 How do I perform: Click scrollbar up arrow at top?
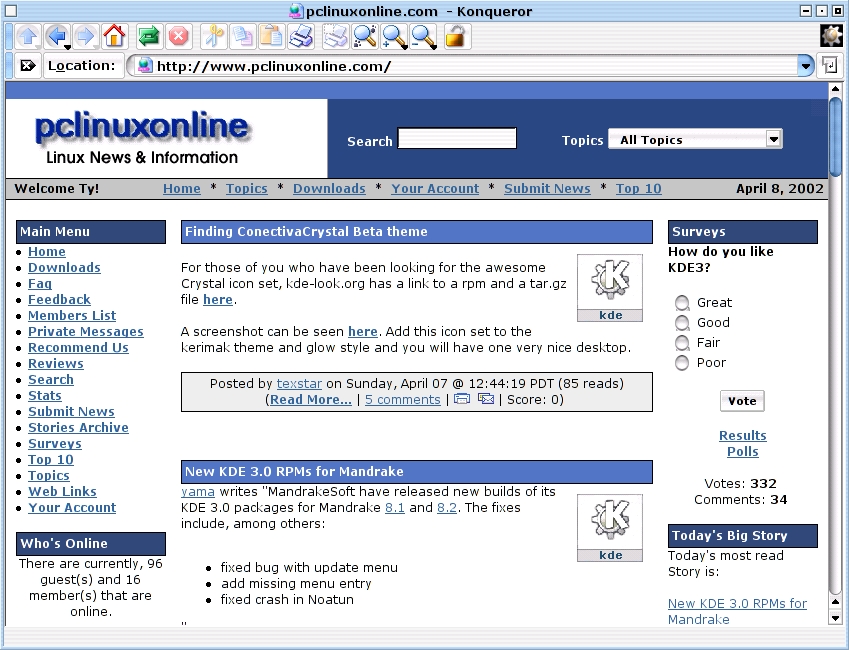coord(835,88)
